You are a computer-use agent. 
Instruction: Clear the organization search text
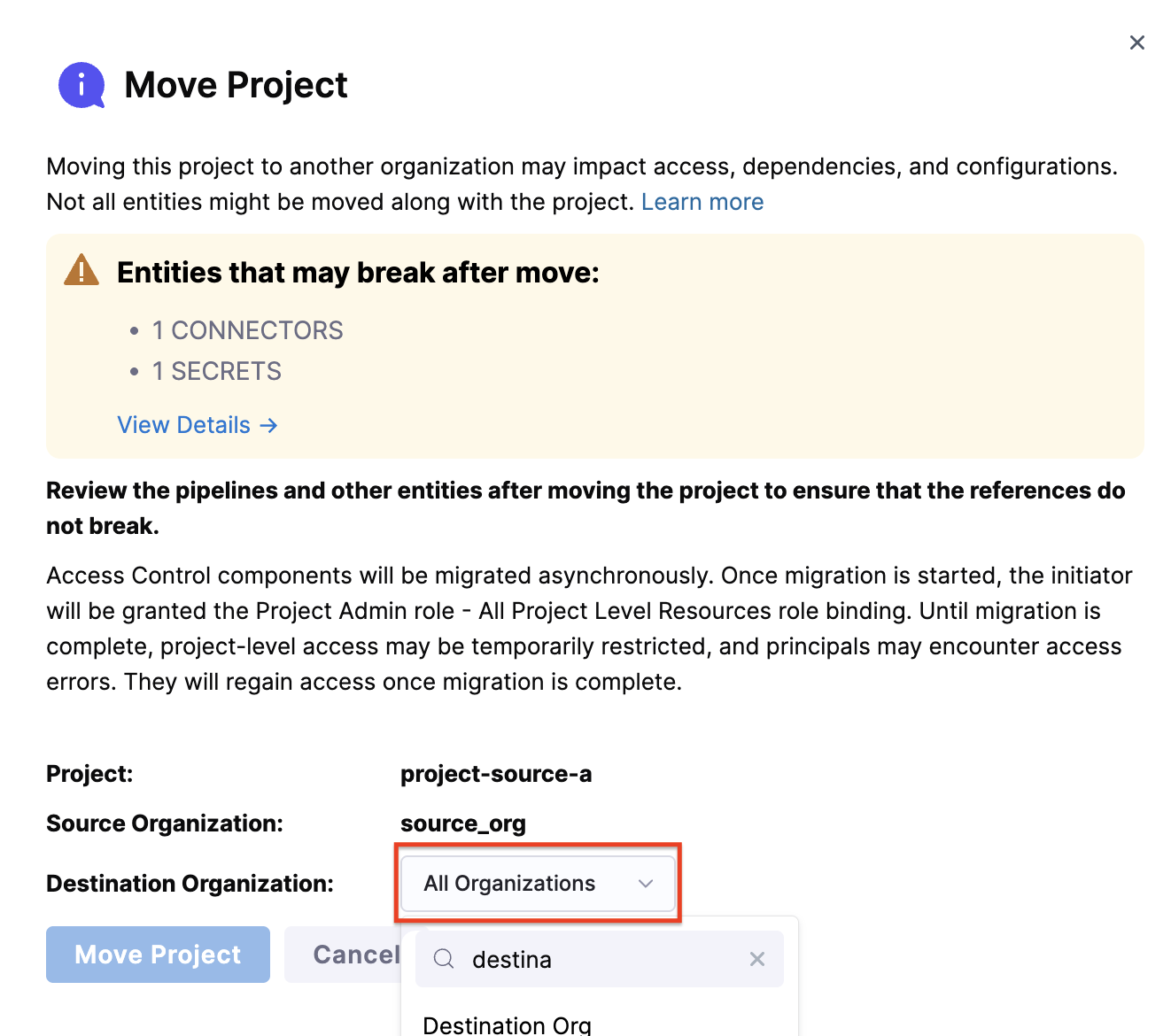(757, 959)
